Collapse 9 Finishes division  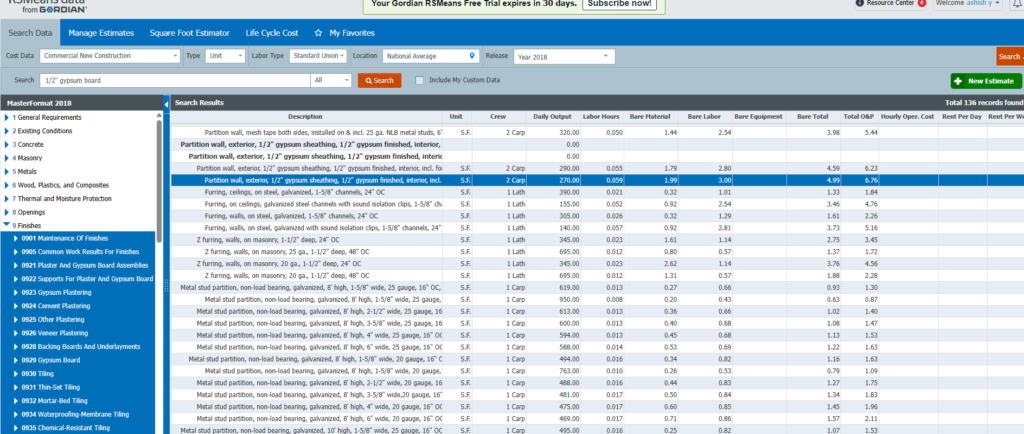click(x=7, y=225)
